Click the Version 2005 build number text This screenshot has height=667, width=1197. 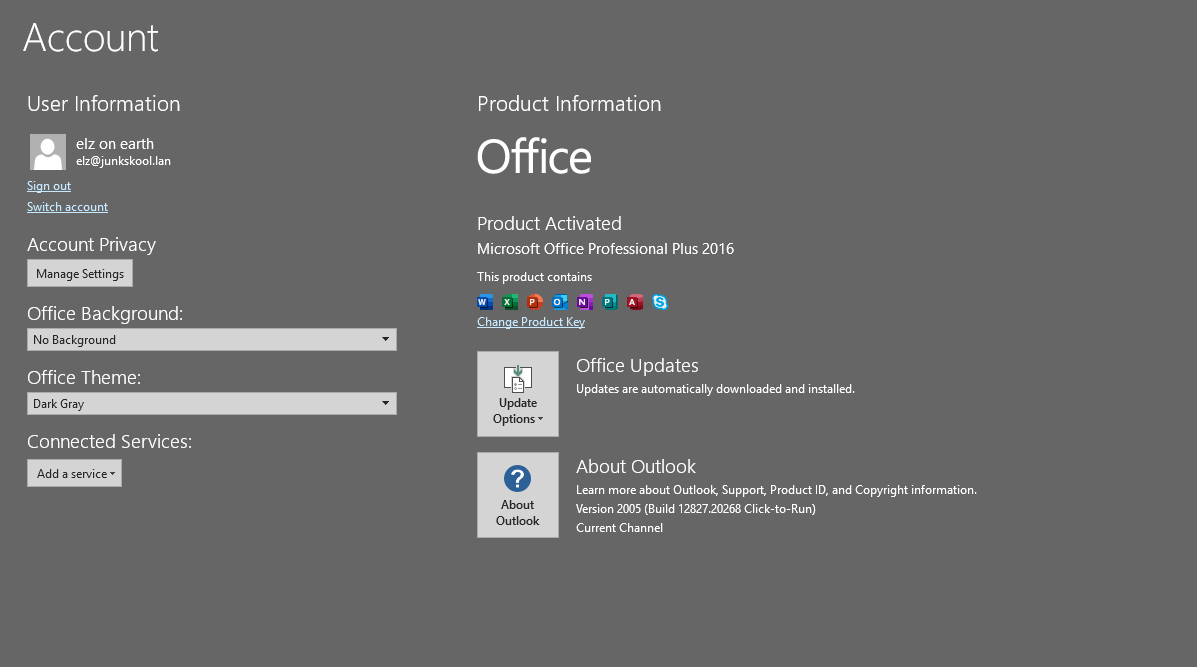[695, 509]
